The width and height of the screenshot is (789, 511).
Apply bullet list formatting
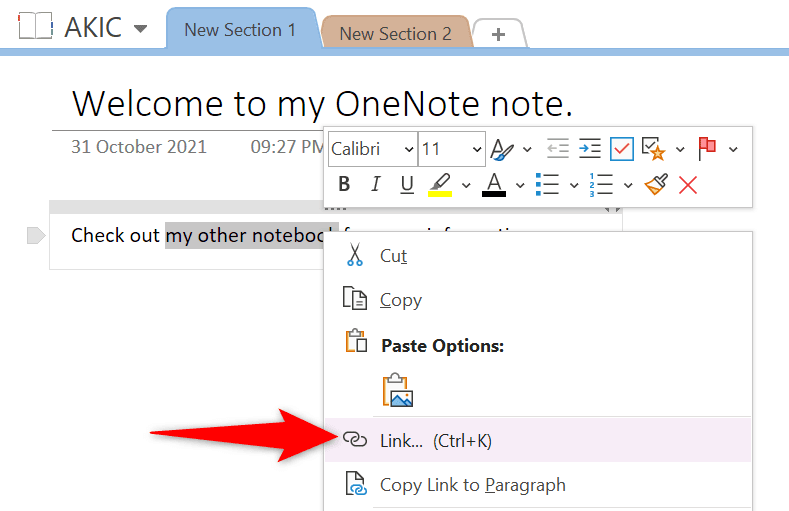(546, 184)
